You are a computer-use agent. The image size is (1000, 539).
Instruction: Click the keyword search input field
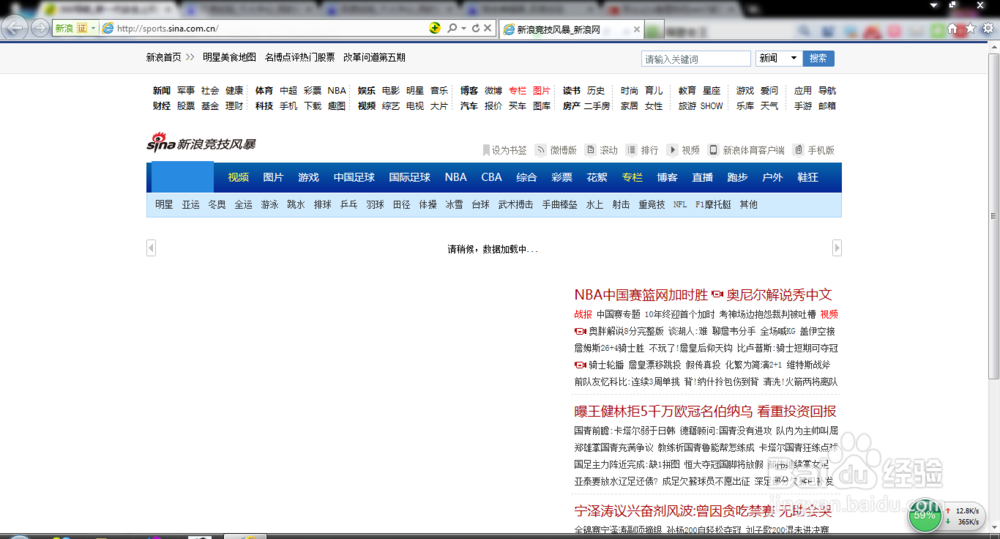pos(696,59)
